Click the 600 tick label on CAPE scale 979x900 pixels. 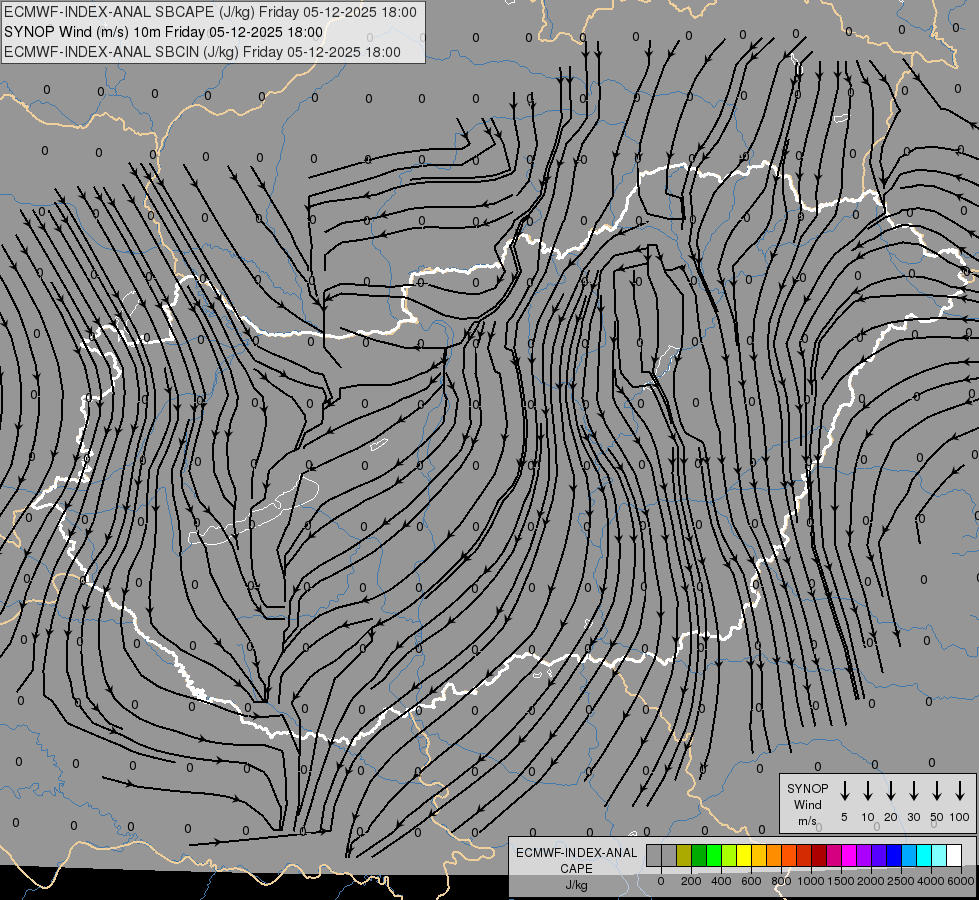[751, 881]
